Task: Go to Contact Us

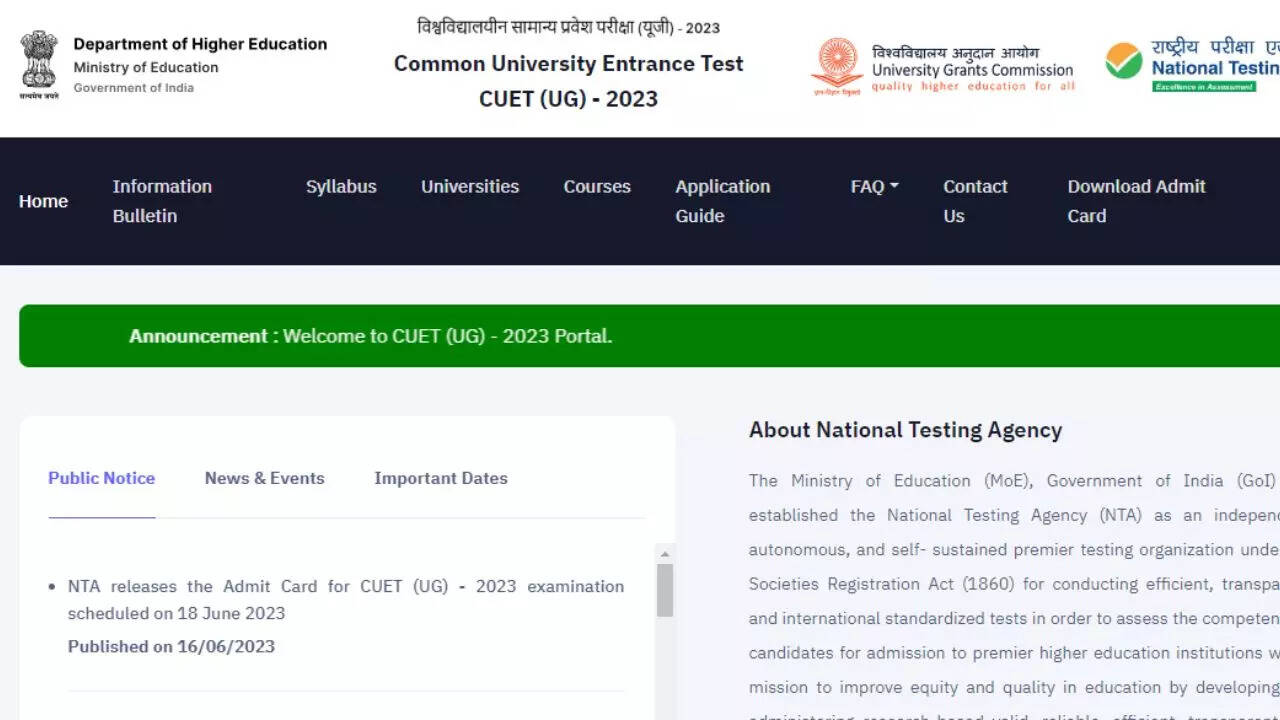Action: tap(975, 201)
